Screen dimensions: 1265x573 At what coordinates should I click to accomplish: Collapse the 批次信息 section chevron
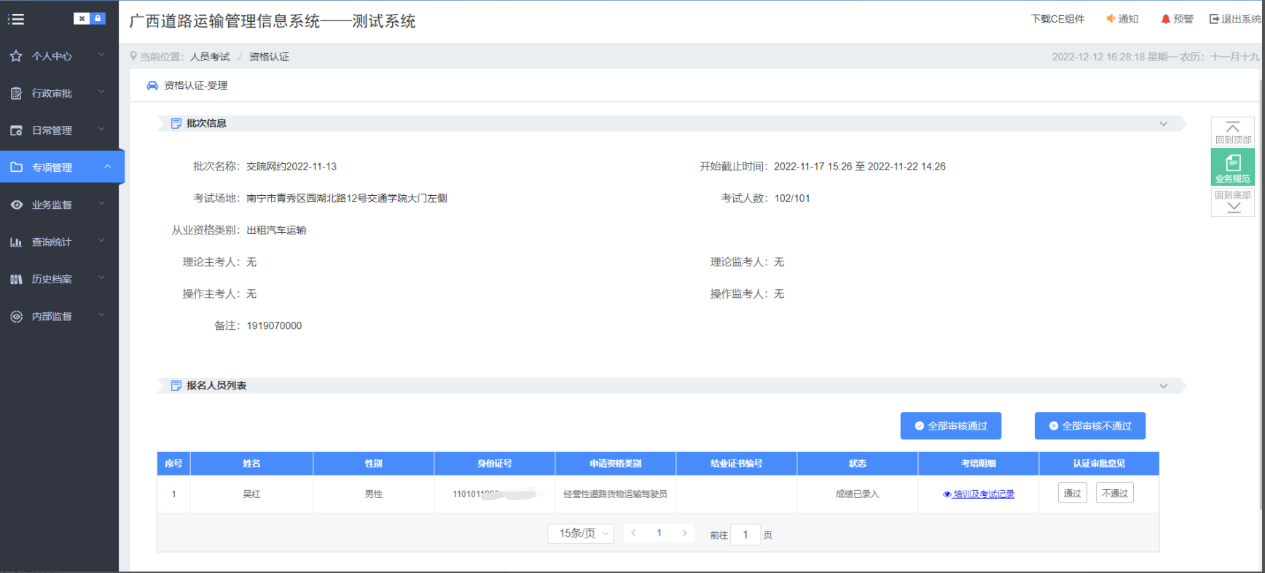click(x=1163, y=124)
